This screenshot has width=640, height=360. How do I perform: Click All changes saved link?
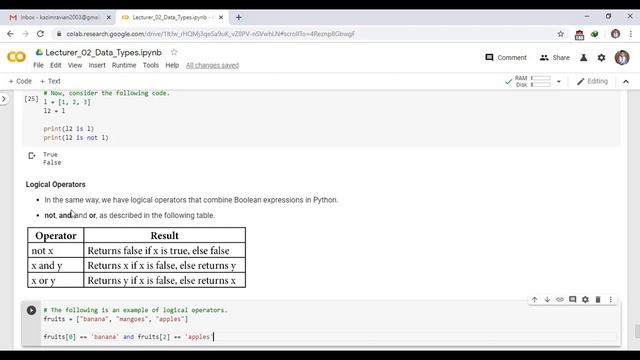[x=212, y=65]
